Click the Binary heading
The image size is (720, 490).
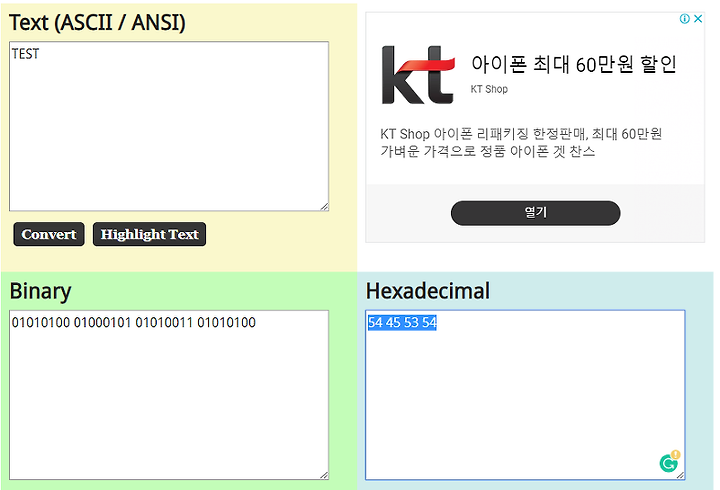coord(40,292)
